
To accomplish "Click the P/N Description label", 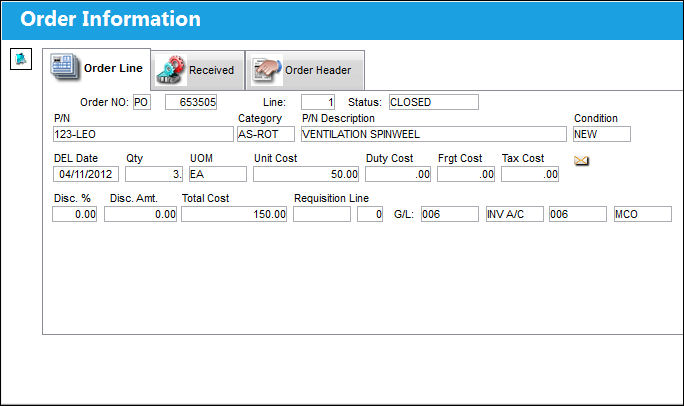I will [338, 118].
